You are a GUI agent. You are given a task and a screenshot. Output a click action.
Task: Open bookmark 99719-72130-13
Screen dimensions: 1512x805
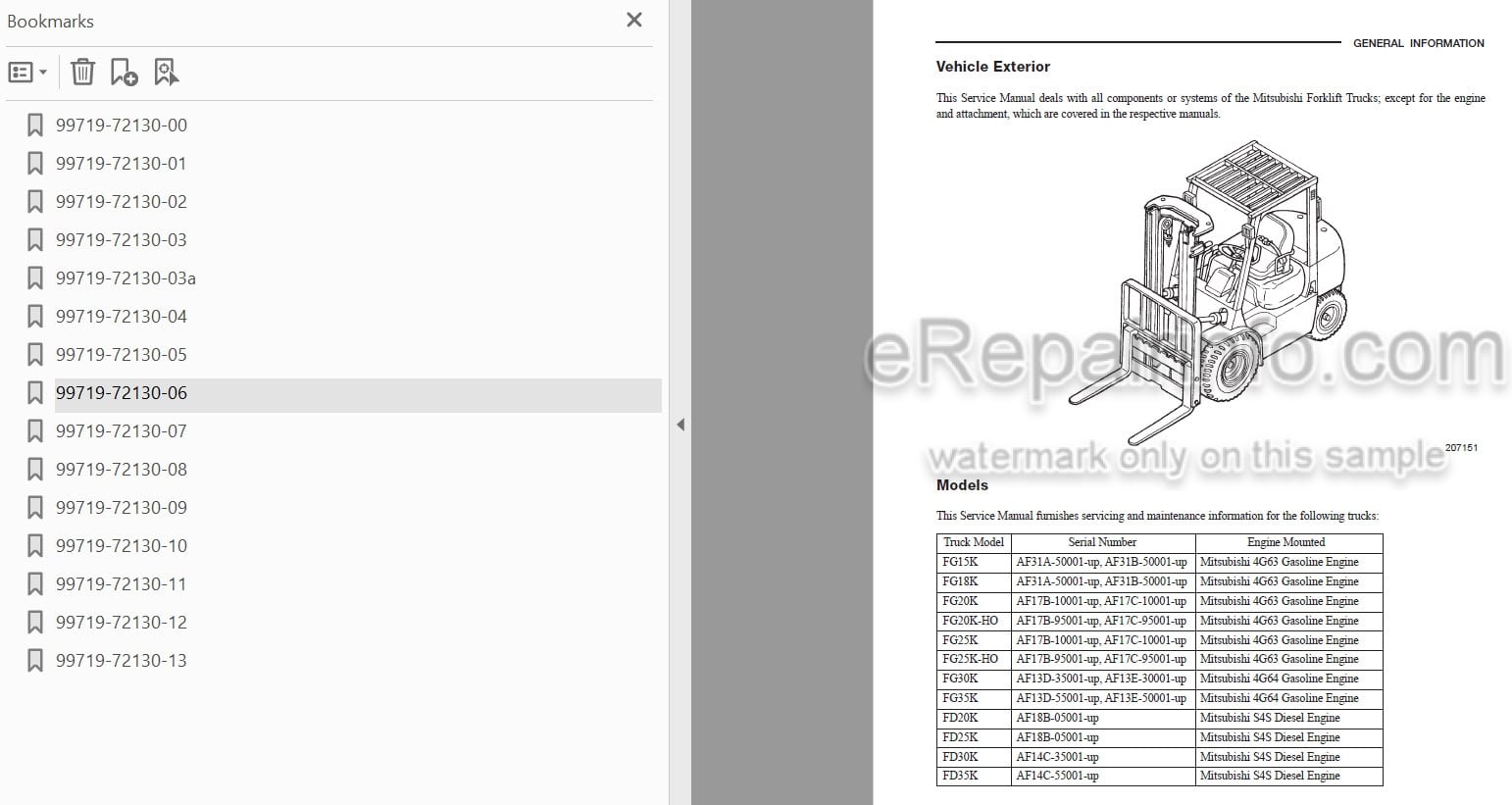click(122, 660)
